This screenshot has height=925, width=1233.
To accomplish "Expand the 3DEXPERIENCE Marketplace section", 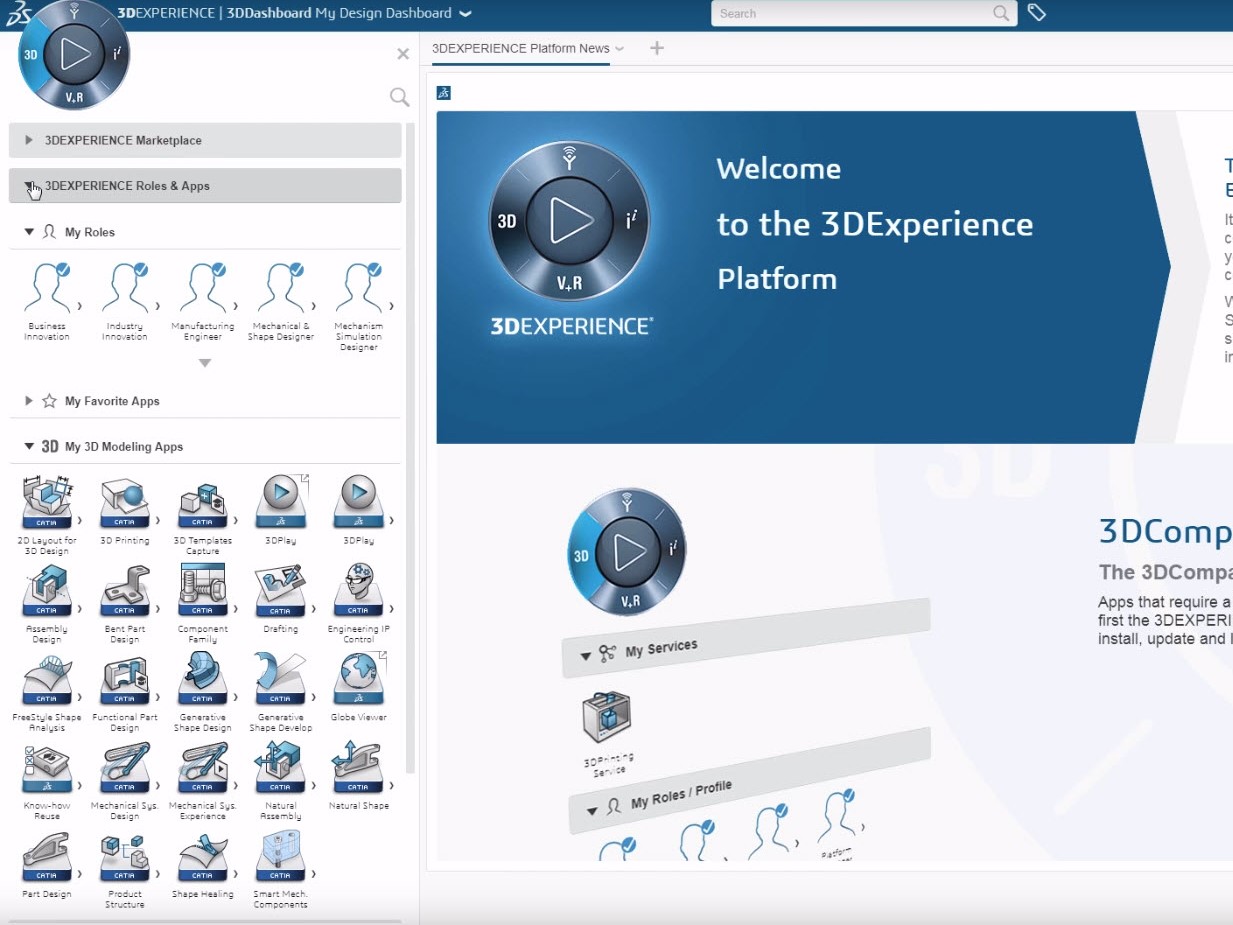I will click(x=205, y=140).
